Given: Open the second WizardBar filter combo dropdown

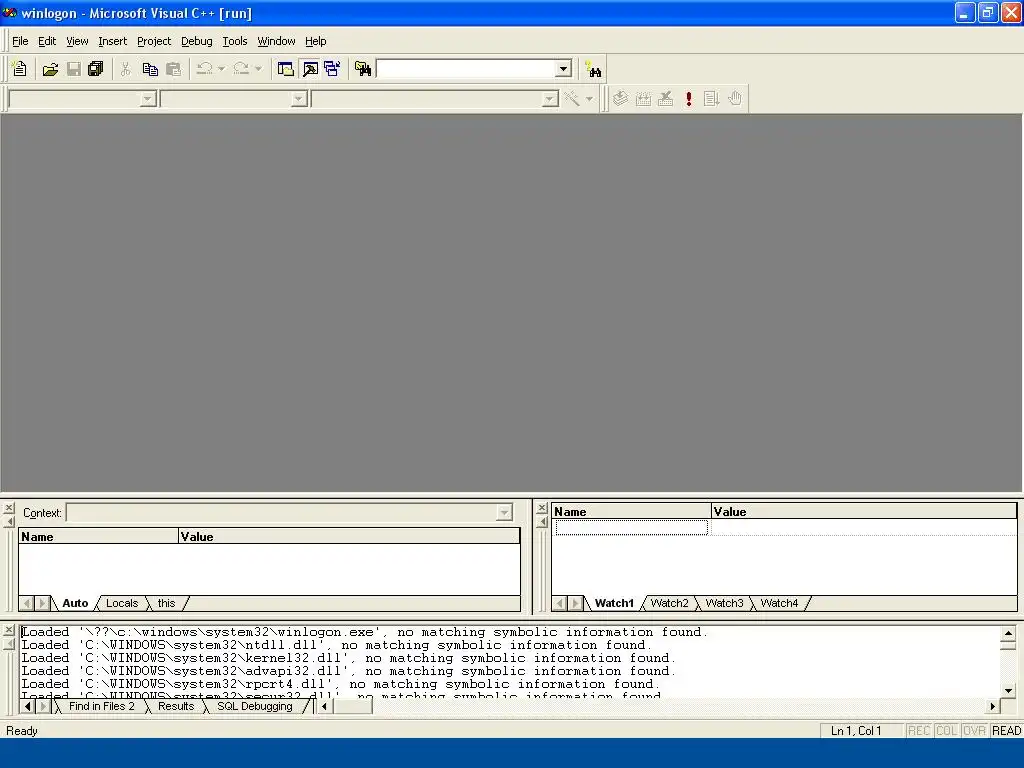Looking at the screenshot, I should (298, 99).
